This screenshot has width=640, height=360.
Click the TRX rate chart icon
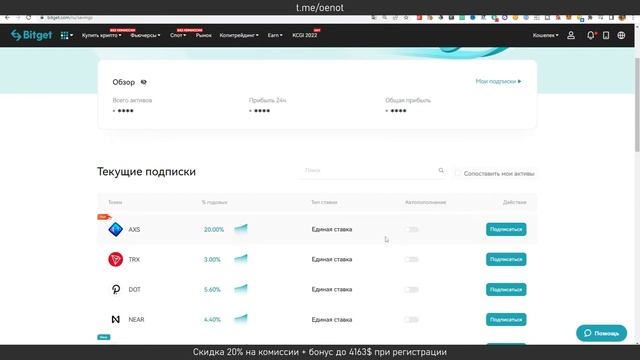click(241, 259)
